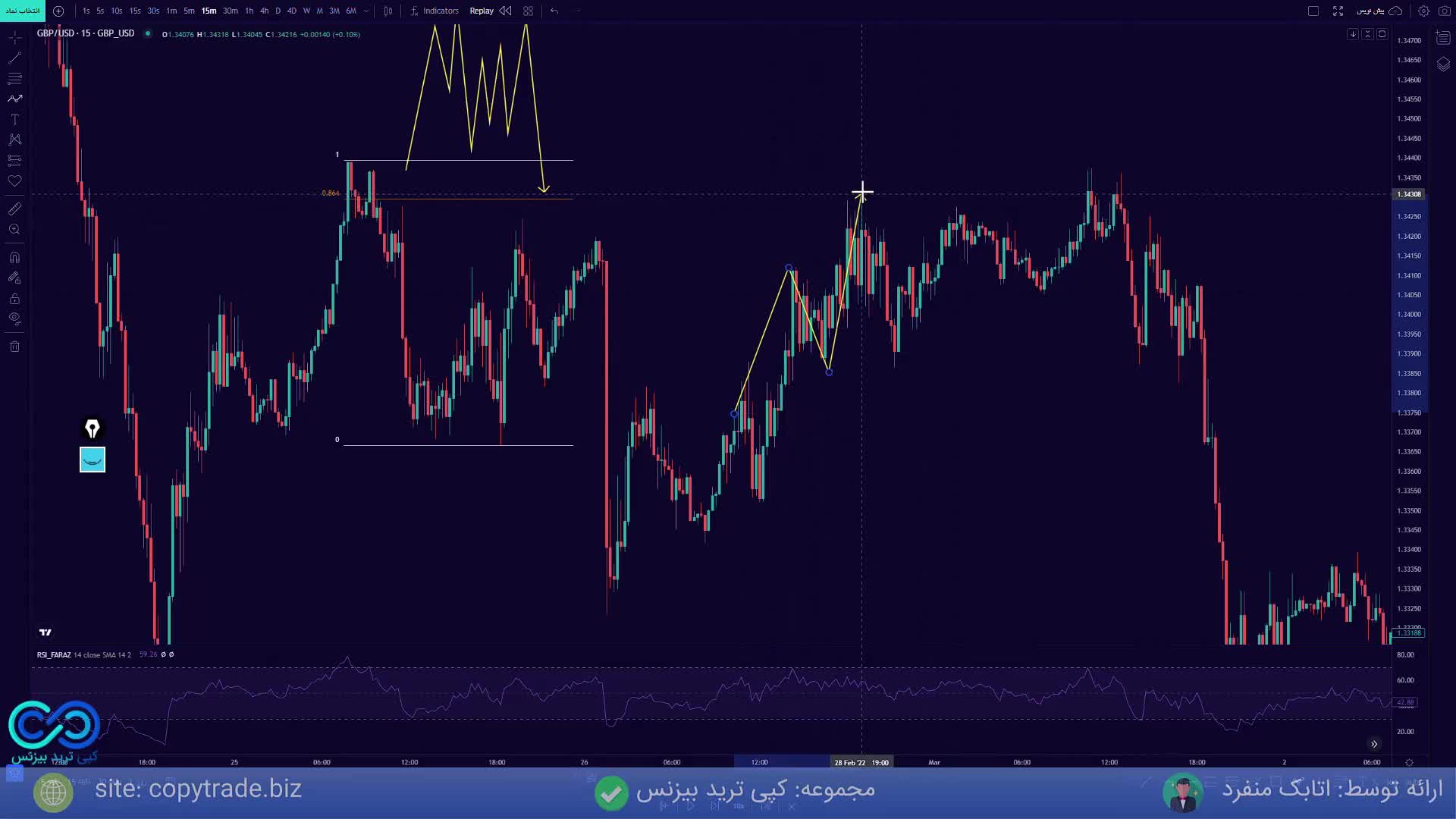
Task: Start bar Replay mode
Action: pos(482,11)
